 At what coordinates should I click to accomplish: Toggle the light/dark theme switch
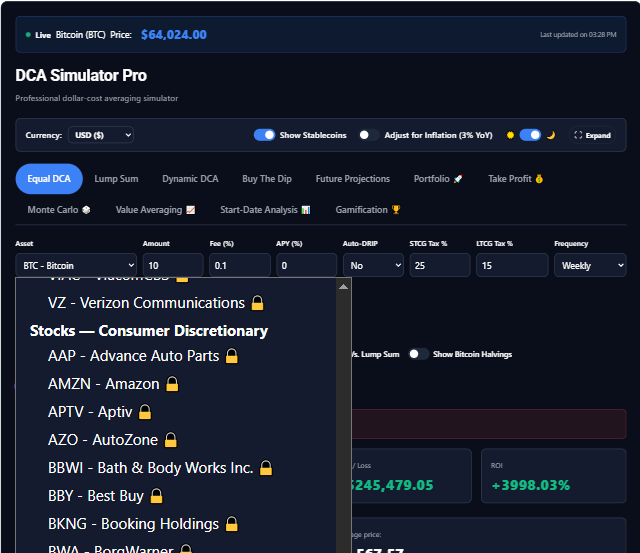(x=530, y=135)
